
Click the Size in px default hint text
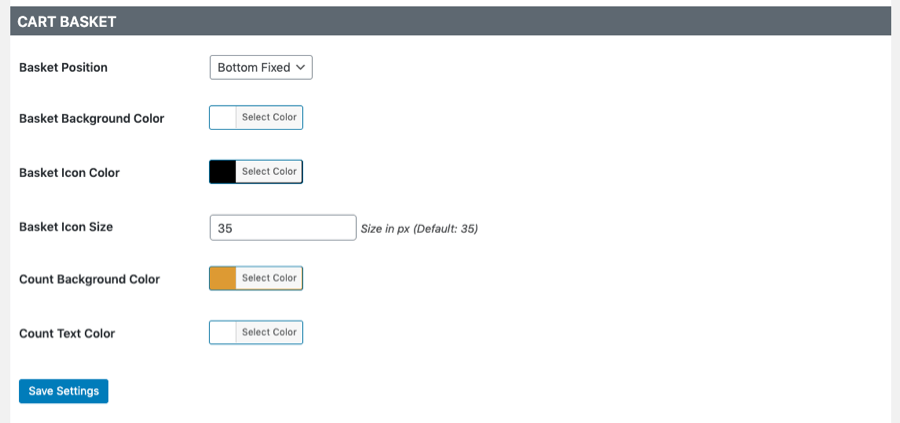(419, 229)
